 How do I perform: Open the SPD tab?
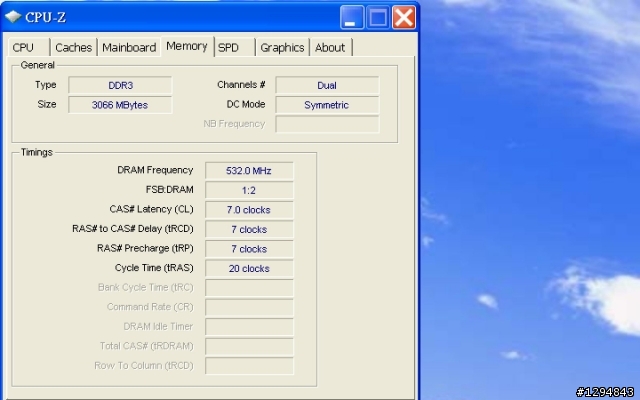235,47
